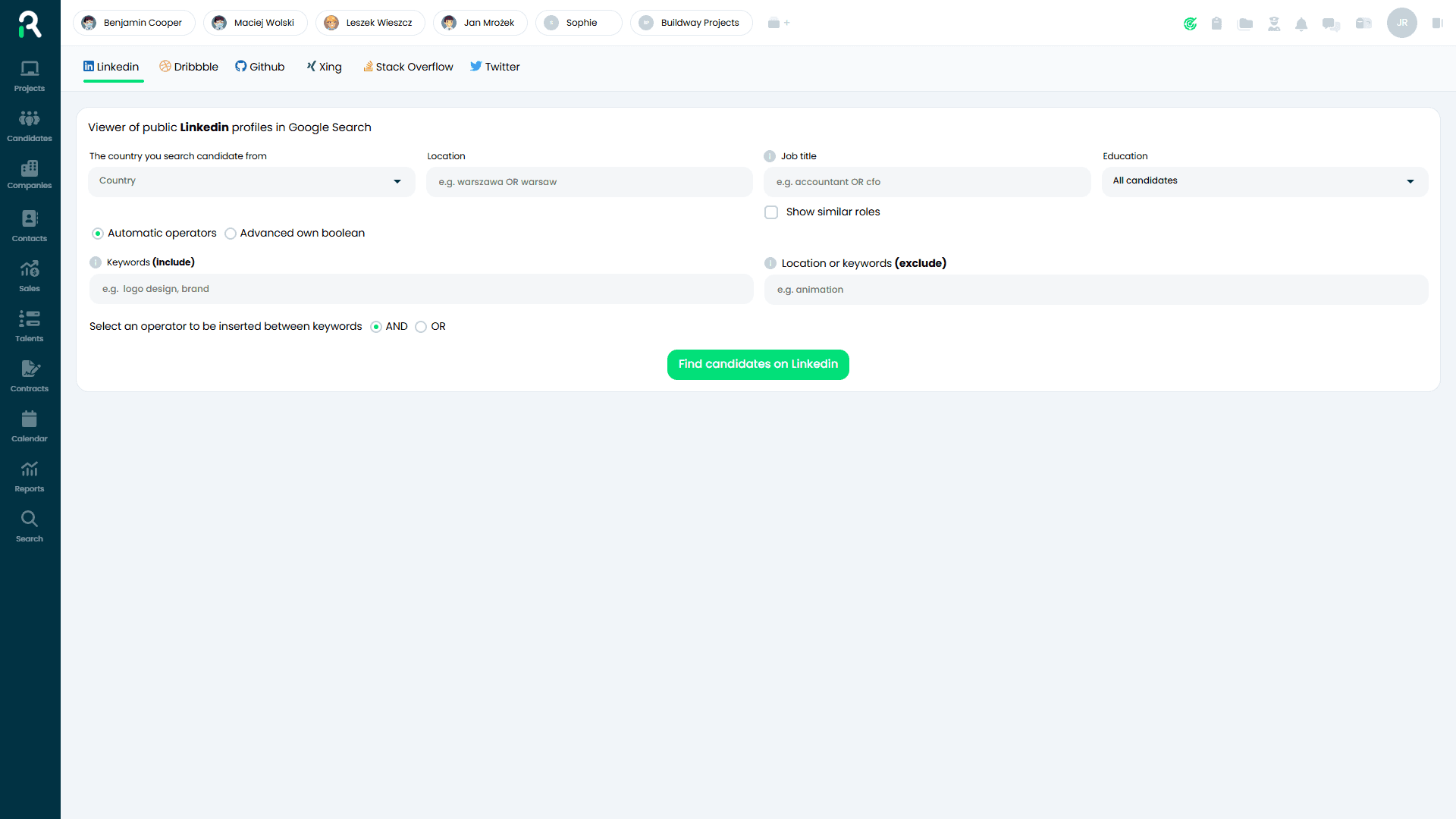This screenshot has height=819, width=1456.
Task: Choose Advanced own boolean mode
Action: point(230,233)
